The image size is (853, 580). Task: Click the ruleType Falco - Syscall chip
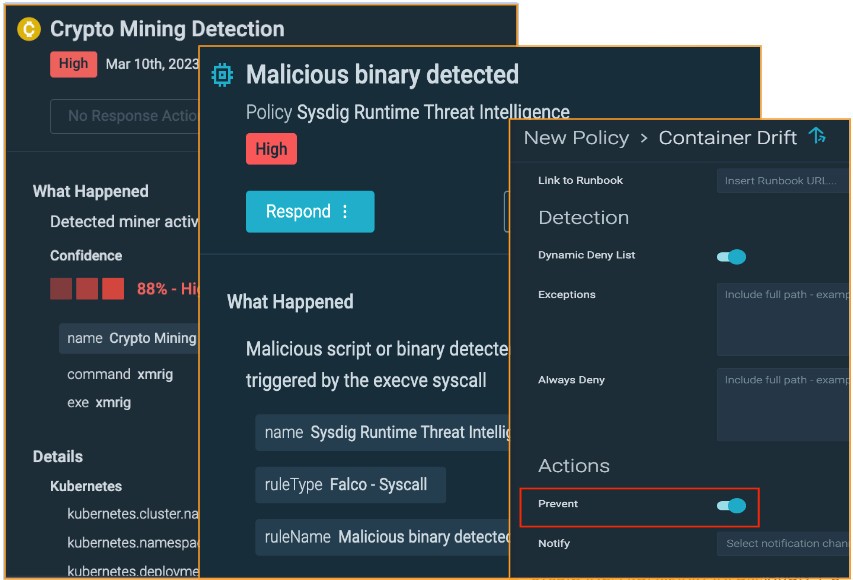350,484
